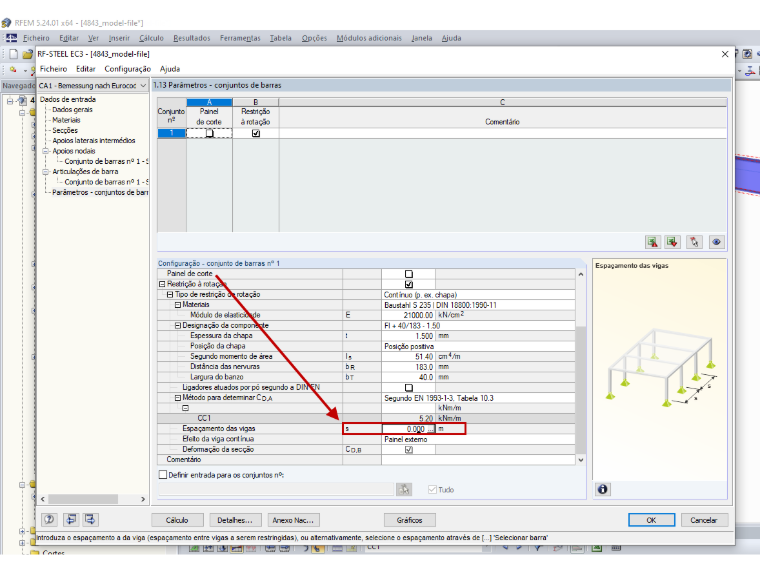Collapse Tipo de restrição de rotação node
Screen dimensions: 760x570
[x=170, y=294]
